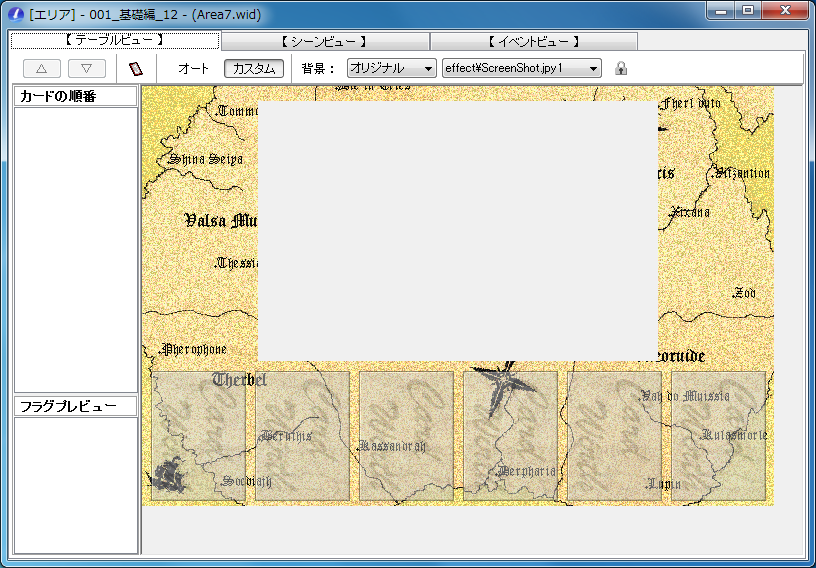The height and width of the screenshot is (568, 816).
Task: Click inside the card order list box
Action: 75,250
